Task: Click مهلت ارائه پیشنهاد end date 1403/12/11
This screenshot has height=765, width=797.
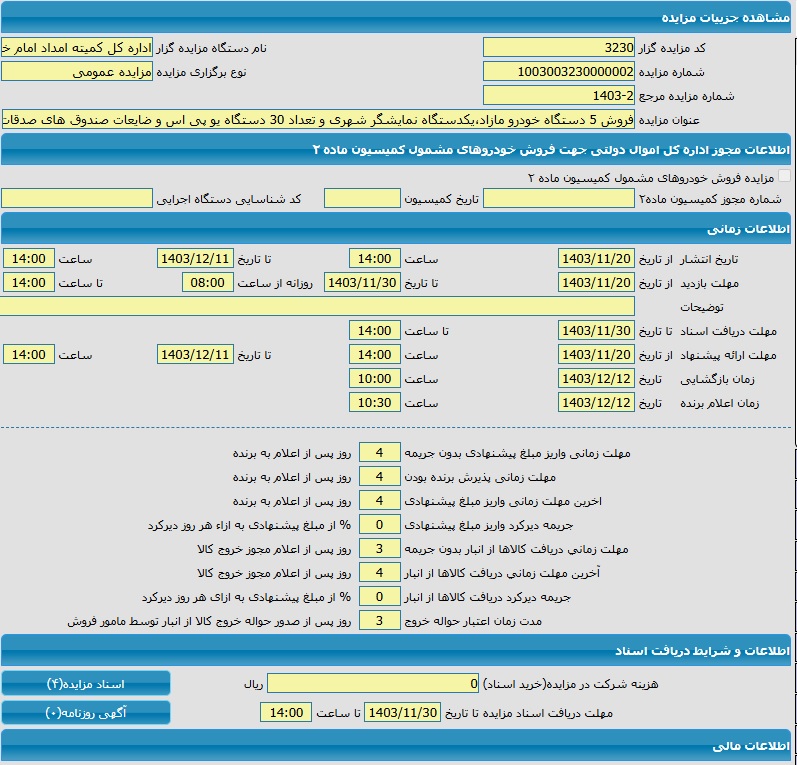Action: coord(195,354)
